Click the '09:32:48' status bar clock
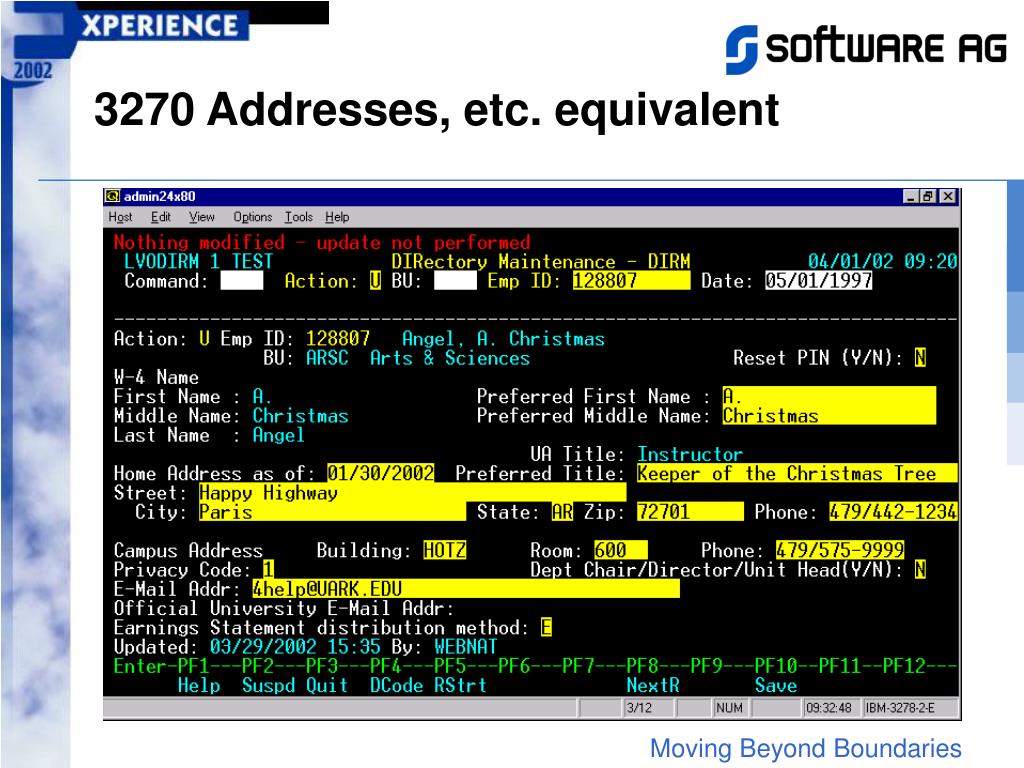The height and width of the screenshot is (768, 1024). click(828, 708)
